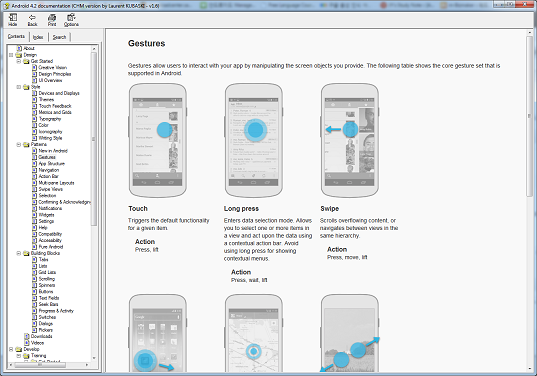Viewport: 537px width, 376px height.
Task: Open the Notifications topic
Action: (x=50, y=209)
